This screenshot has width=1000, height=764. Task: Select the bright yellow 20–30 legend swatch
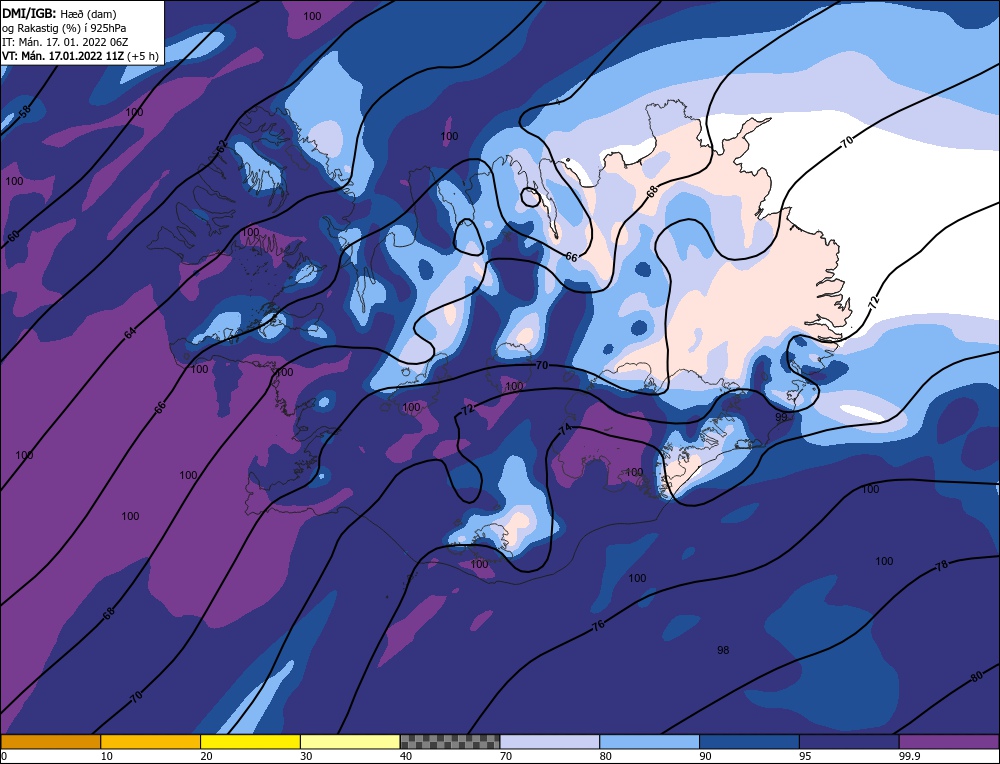click(x=250, y=741)
